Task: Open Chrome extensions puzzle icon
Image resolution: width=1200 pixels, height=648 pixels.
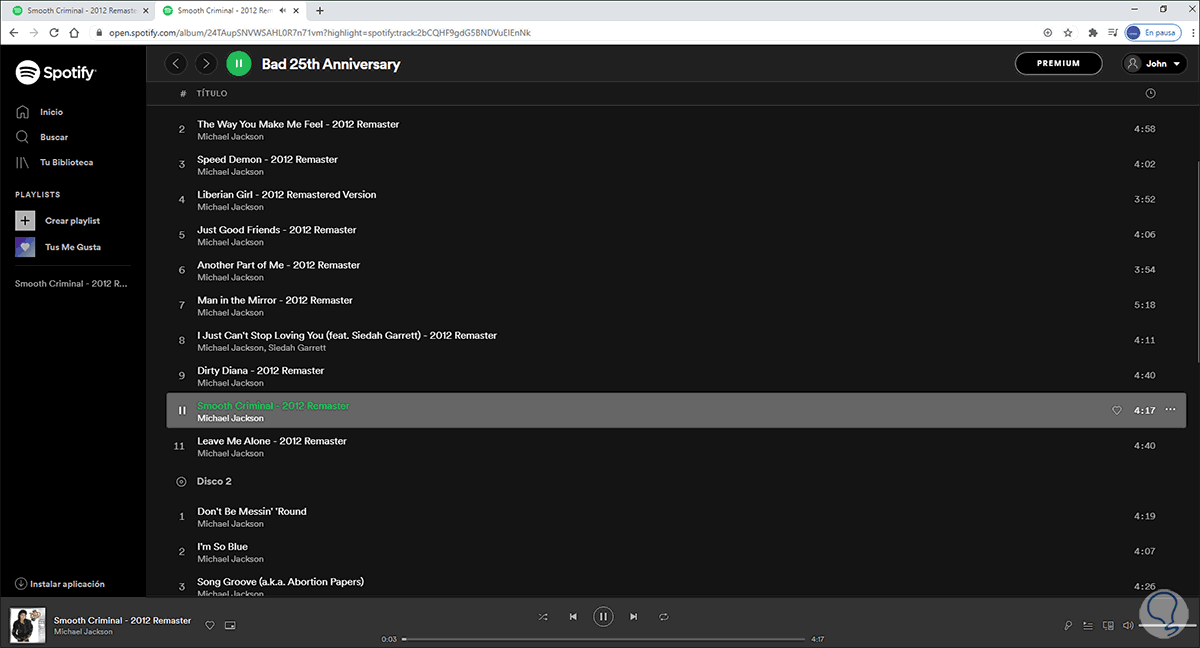Action: [x=1093, y=33]
